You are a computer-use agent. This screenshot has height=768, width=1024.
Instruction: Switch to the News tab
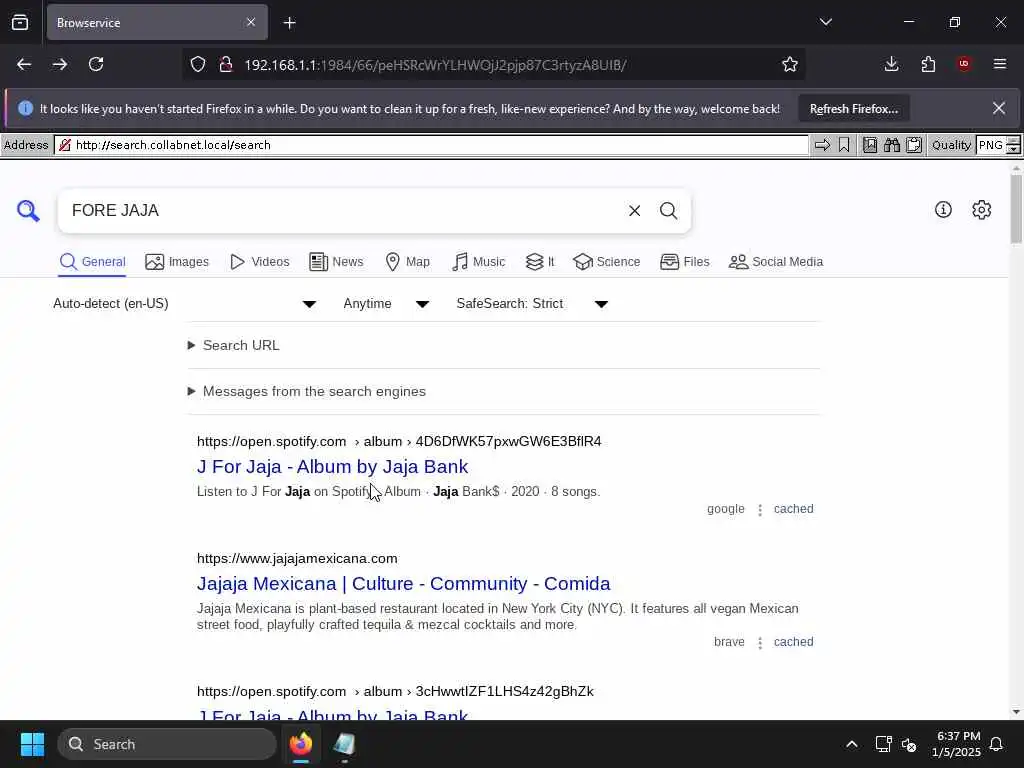tap(336, 262)
